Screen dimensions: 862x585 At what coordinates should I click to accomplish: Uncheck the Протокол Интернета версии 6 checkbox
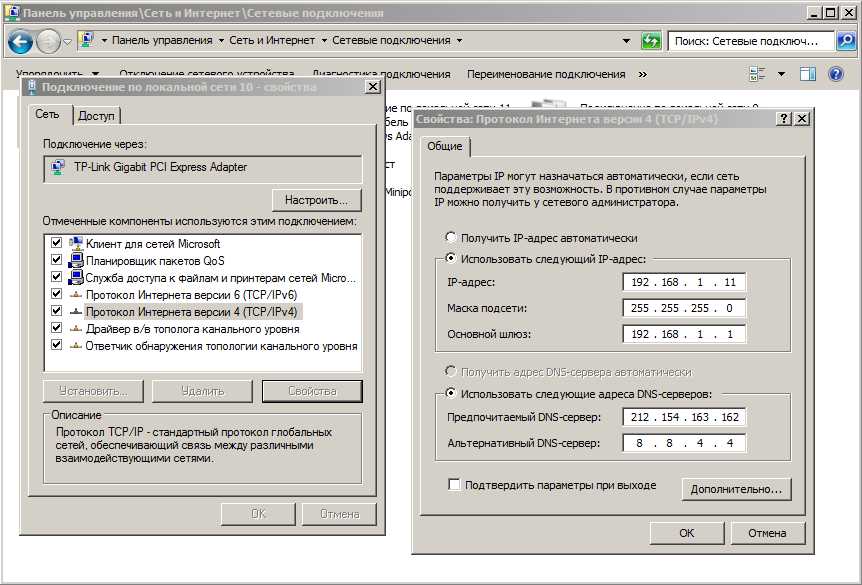pyautogui.click(x=57, y=294)
